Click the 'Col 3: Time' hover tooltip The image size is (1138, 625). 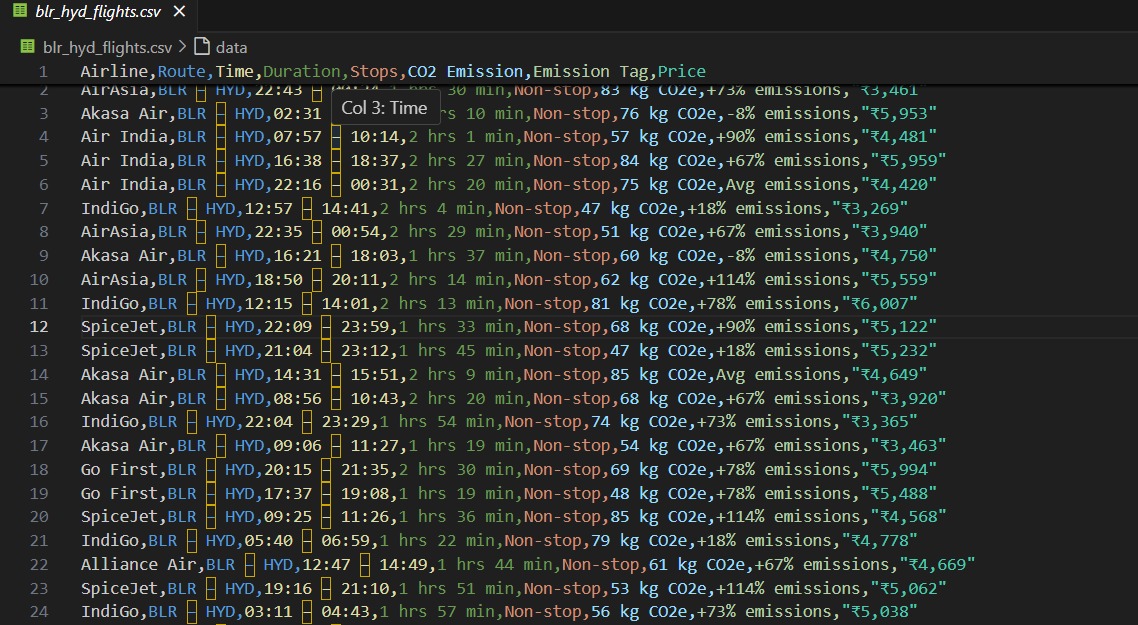[x=385, y=107]
